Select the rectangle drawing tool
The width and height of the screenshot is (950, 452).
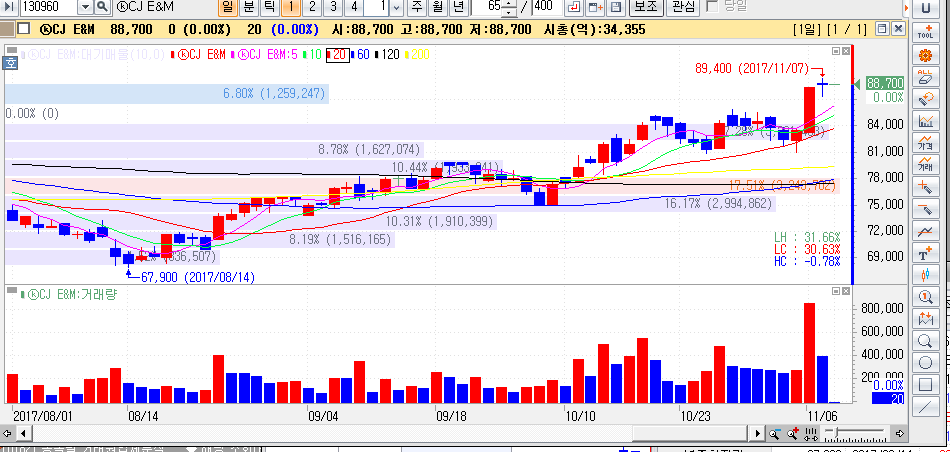click(x=926, y=385)
